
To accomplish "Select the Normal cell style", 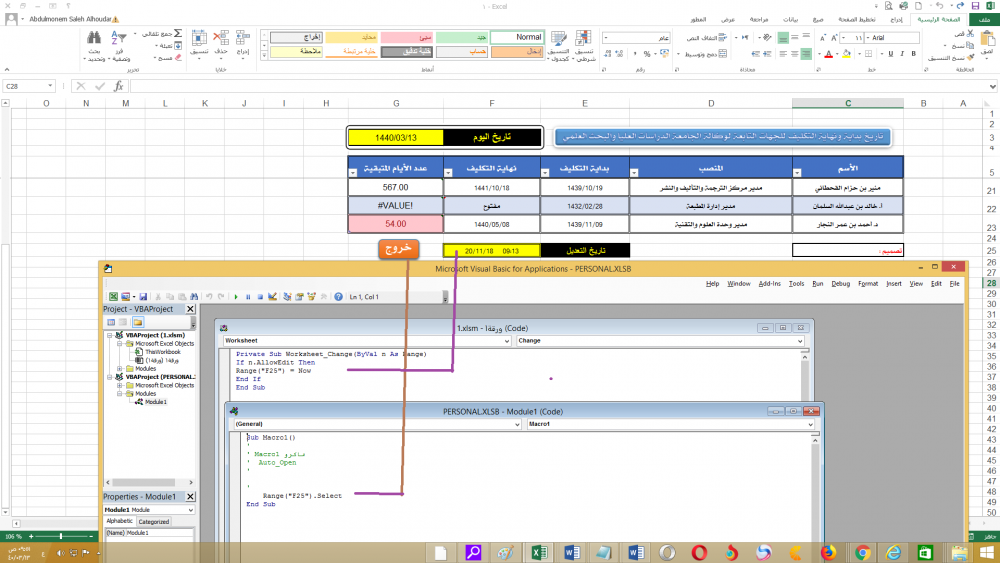I will 517,37.
